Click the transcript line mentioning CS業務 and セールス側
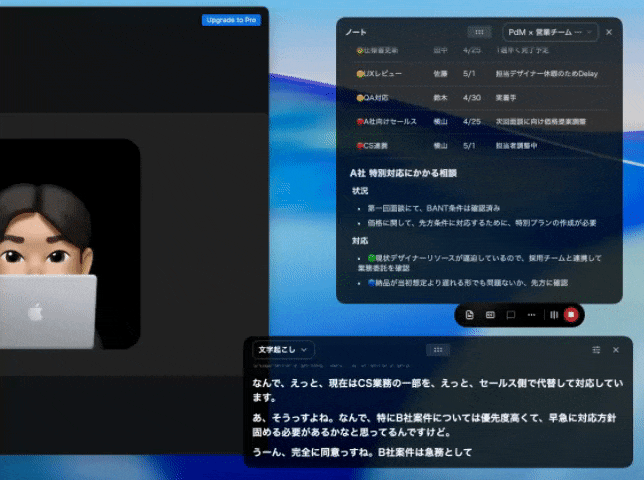Image resolution: width=644 pixels, height=480 pixels. 438,390
